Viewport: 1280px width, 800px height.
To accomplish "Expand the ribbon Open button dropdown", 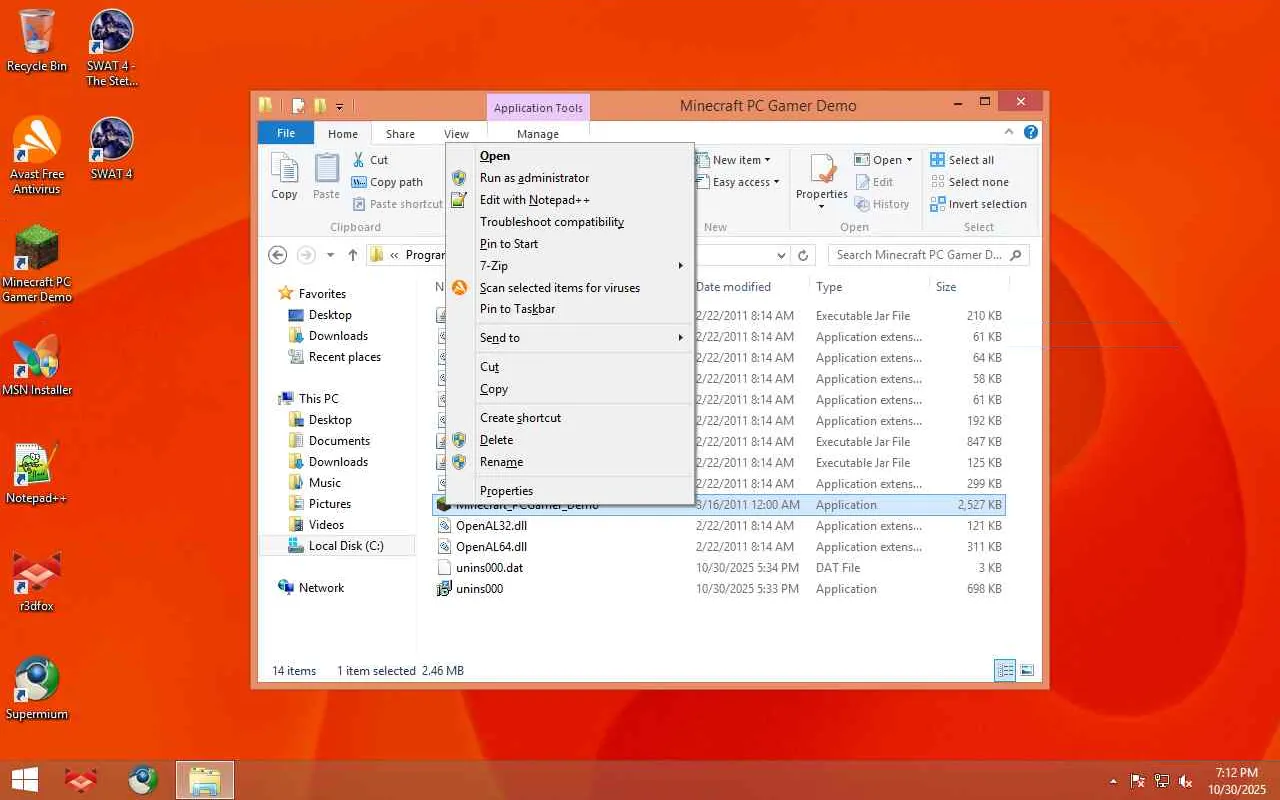I will point(909,160).
